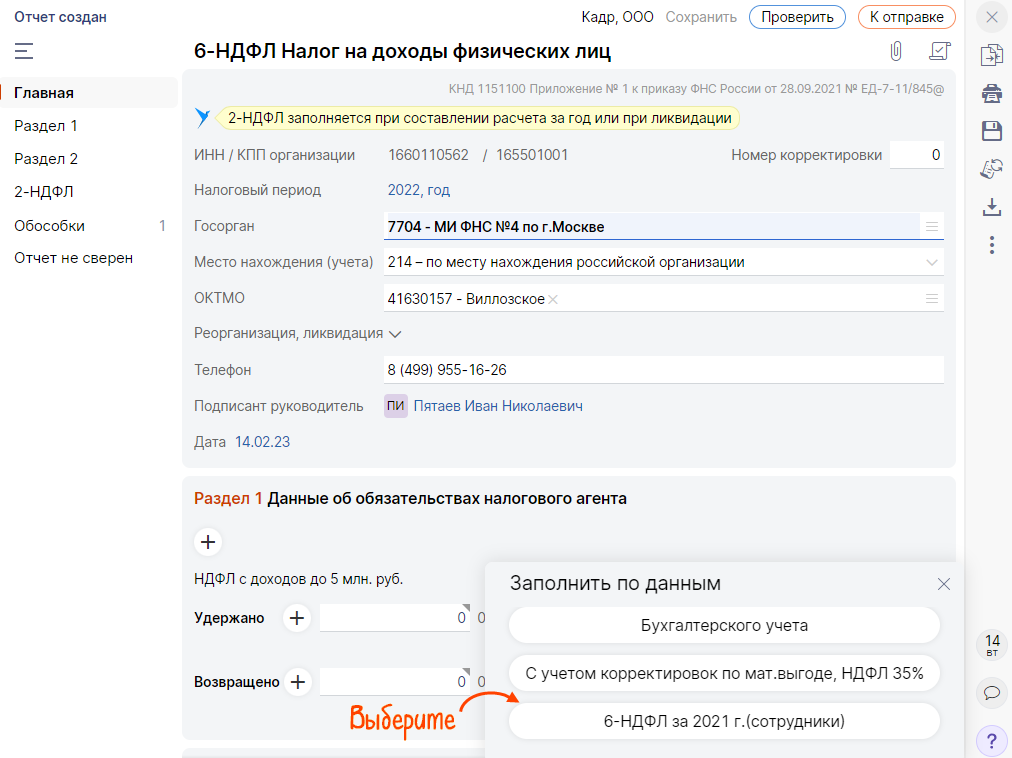This screenshot has height=758, width=1012.
Task: Choose 6-НДФЛ за 2021 г.(сотрудники) option
Action: tap(724, 721)
